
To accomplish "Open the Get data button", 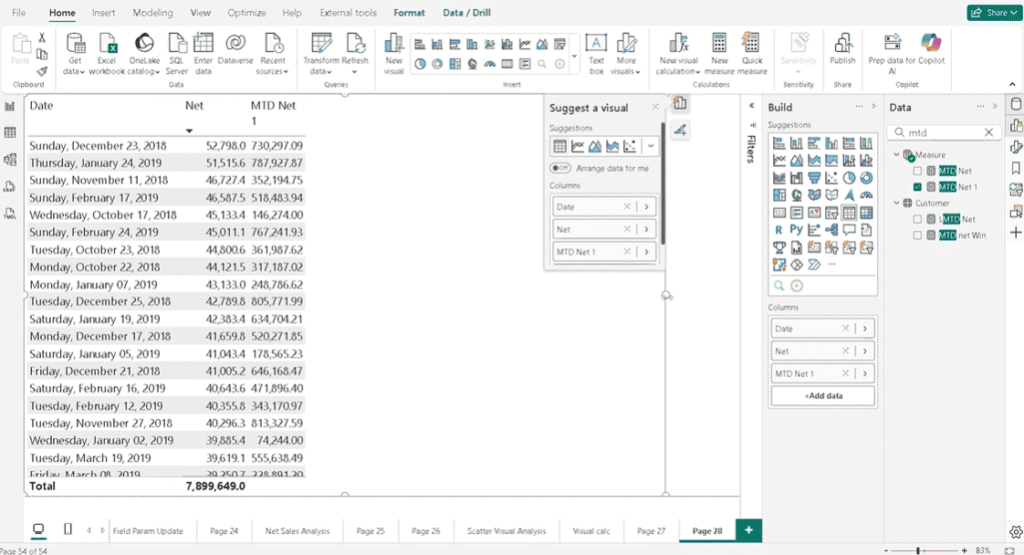I will [74, 54].
